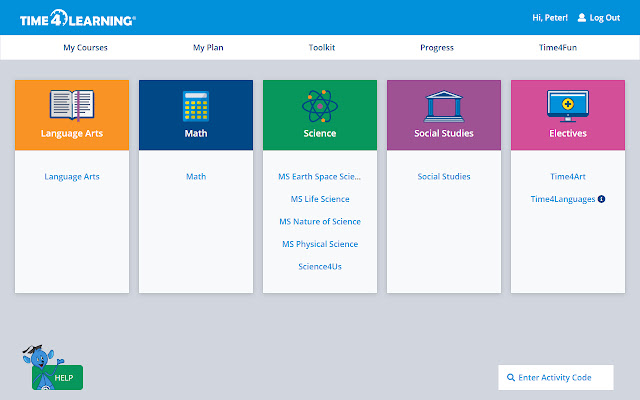Image resolution: width=640 pixels, height=400 pixels.
Task: Click the green Science header title
Action: click(320, 133)
